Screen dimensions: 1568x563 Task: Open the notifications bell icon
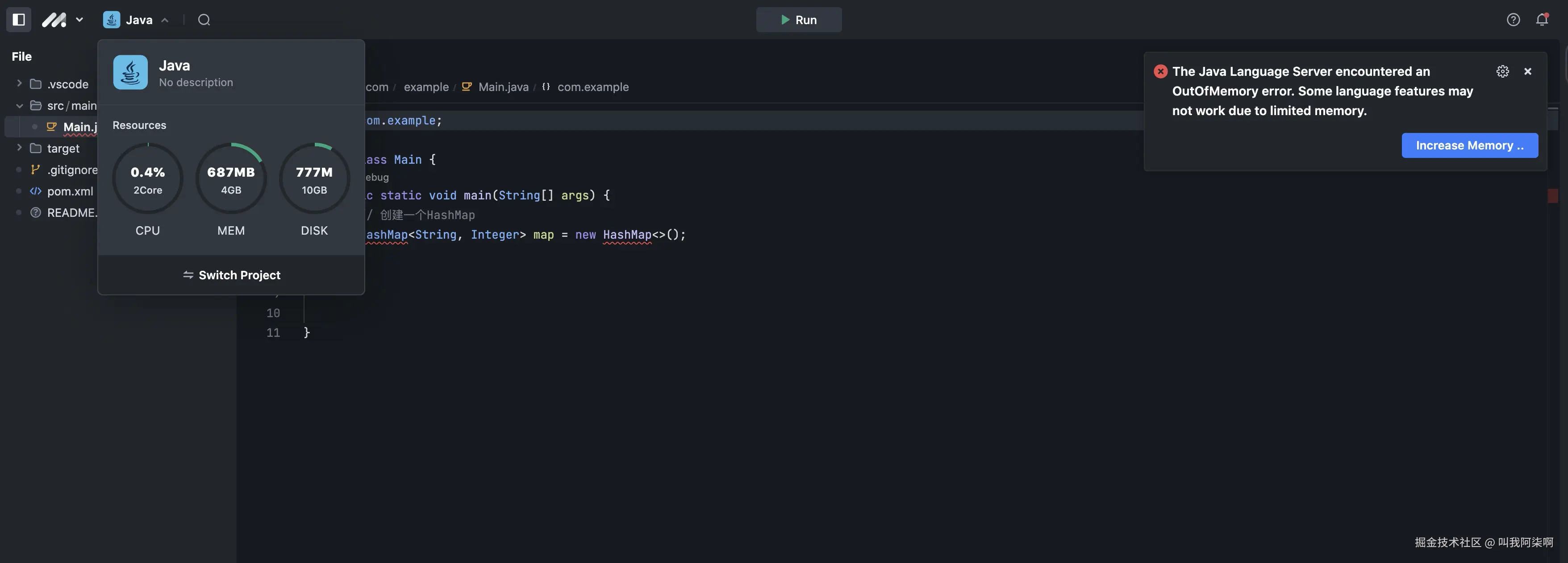click(1541, 20)
